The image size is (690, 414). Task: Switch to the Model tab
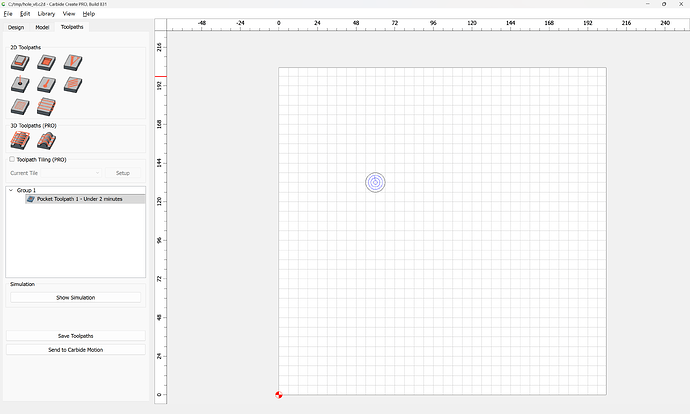[x=42, y=27]
